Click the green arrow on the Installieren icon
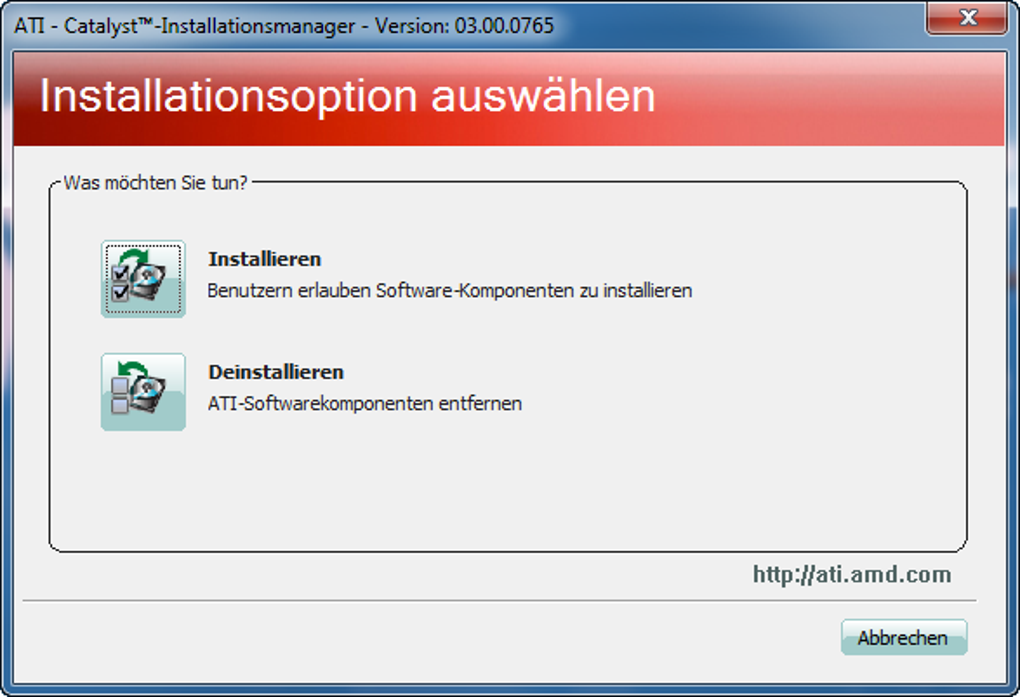The height and width of the screenshot is (697, 1020). 137,257
